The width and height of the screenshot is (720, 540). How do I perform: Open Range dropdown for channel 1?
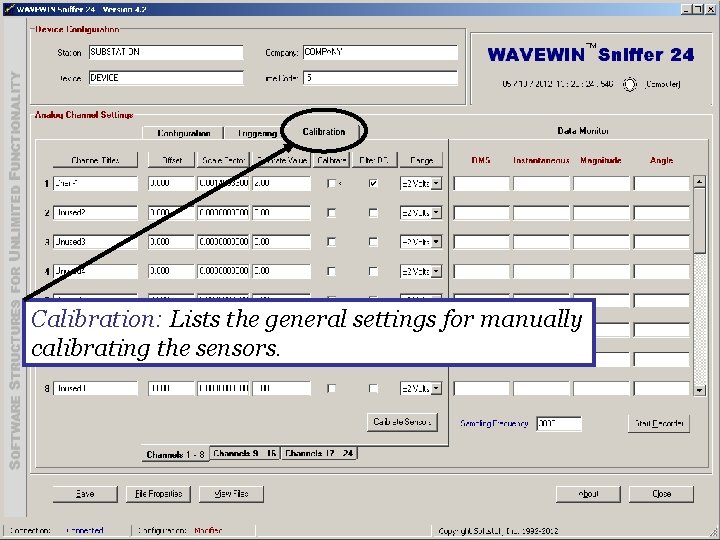(436, 184)
